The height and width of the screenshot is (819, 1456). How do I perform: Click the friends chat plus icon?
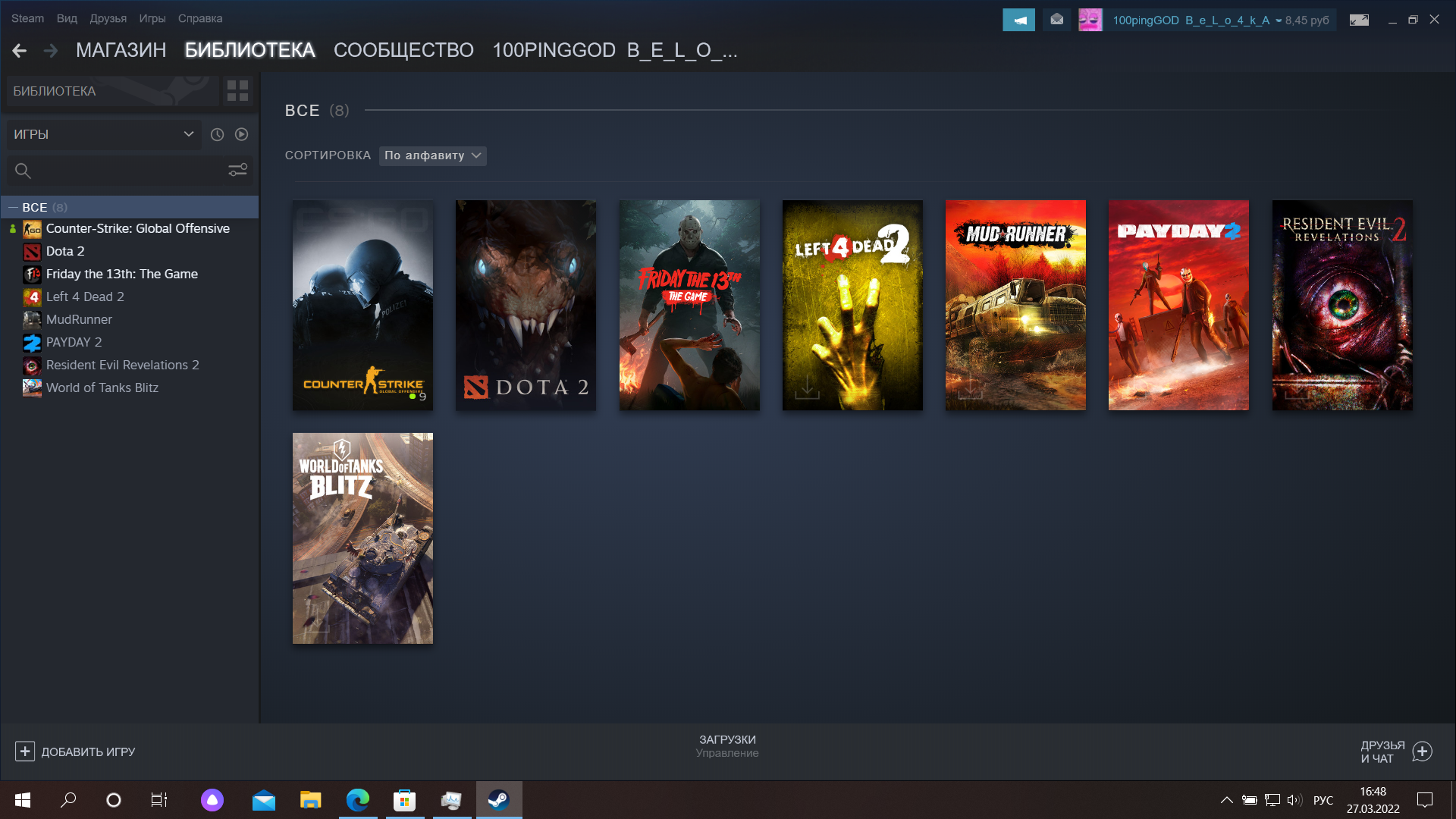[1423, 752]
